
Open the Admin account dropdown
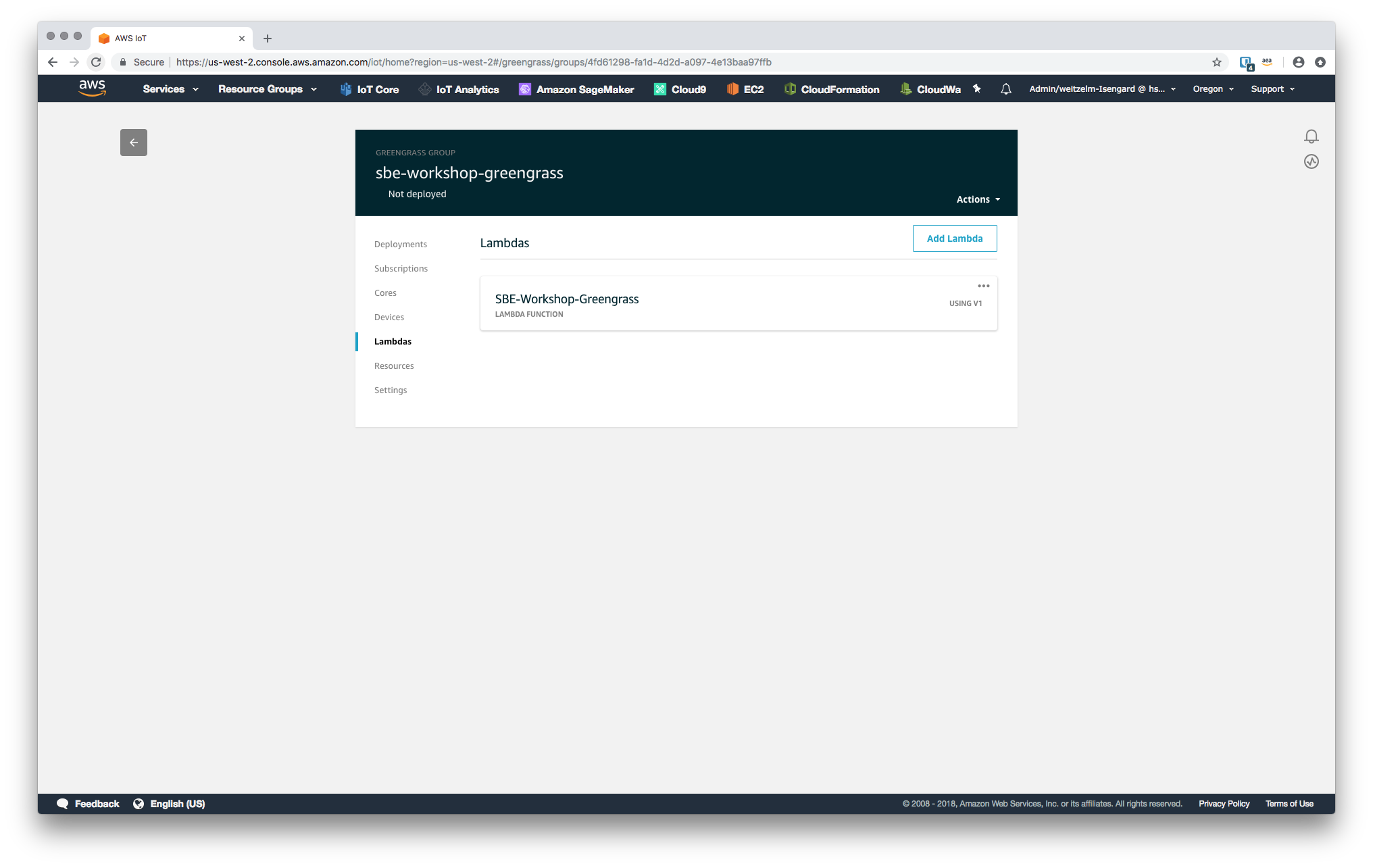click(1103, 89)
